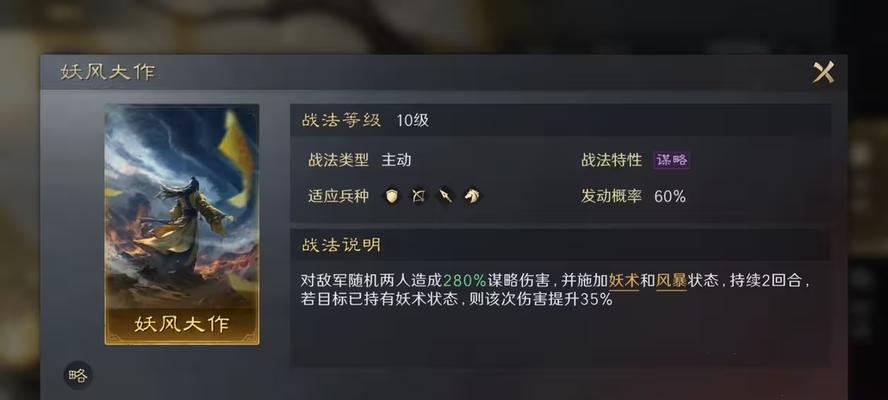888x400 pixels.
Task: Click the green 280% damage value
Action: 464,280
